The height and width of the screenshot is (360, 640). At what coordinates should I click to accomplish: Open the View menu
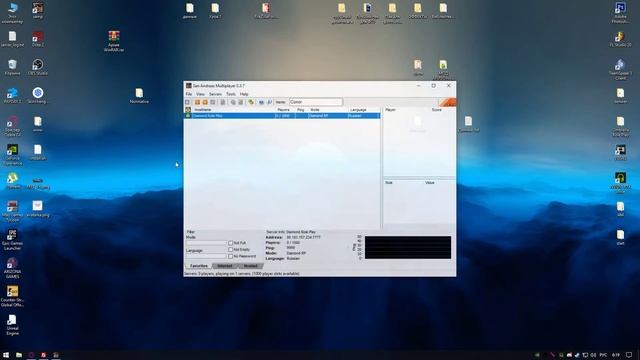[200, 94]
